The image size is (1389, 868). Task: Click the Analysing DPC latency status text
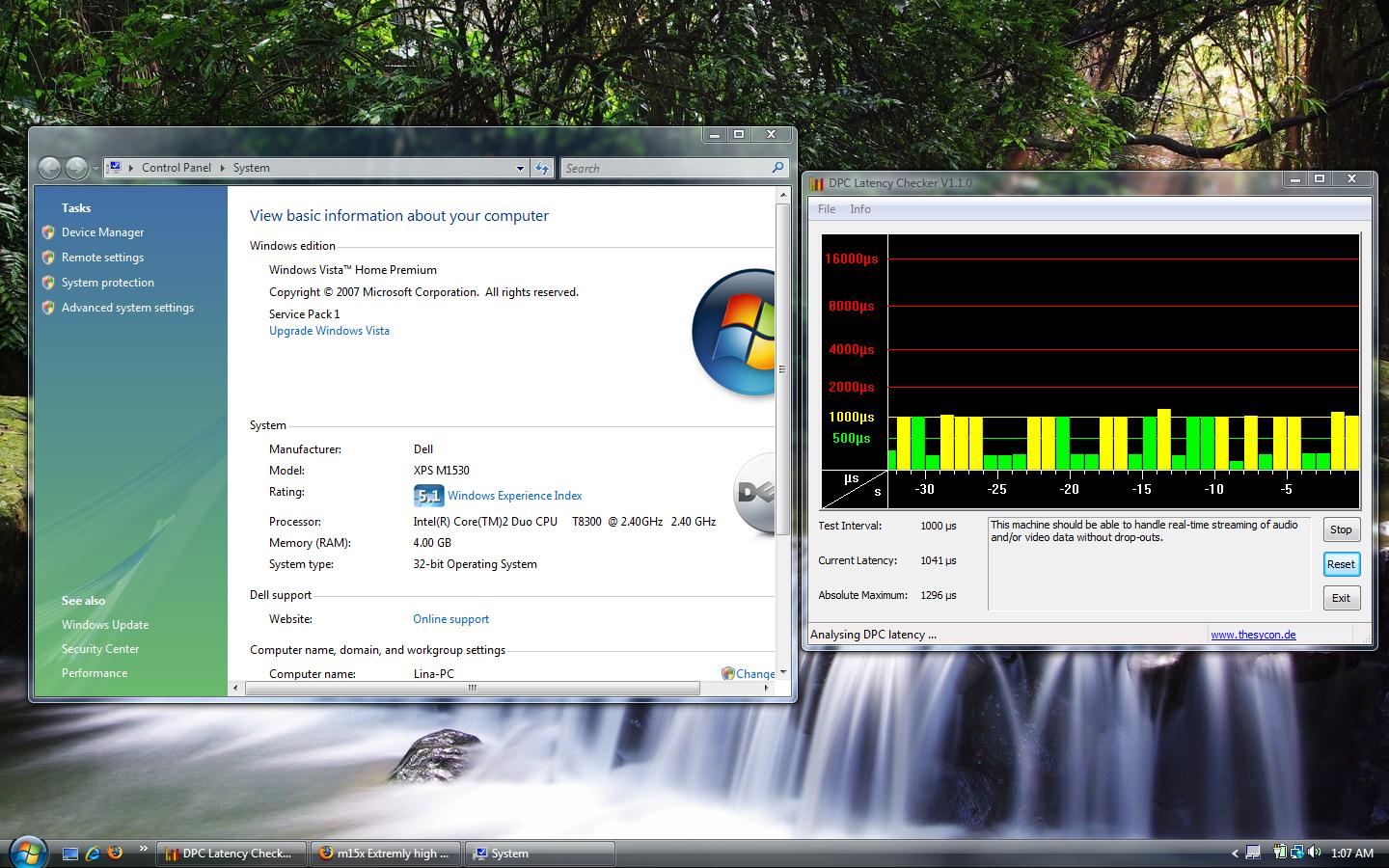(x=873, y=635)
